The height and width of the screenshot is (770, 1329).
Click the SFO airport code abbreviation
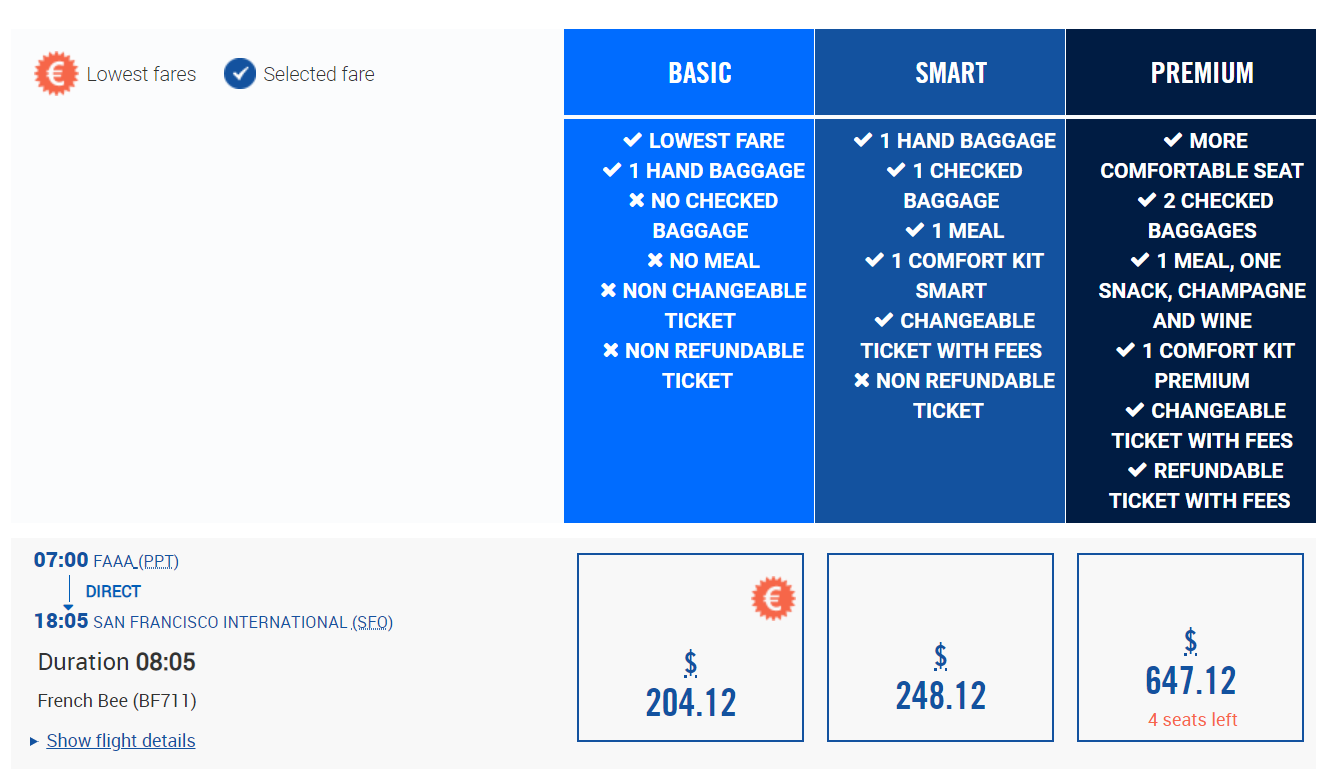click(x=372, y=622)
